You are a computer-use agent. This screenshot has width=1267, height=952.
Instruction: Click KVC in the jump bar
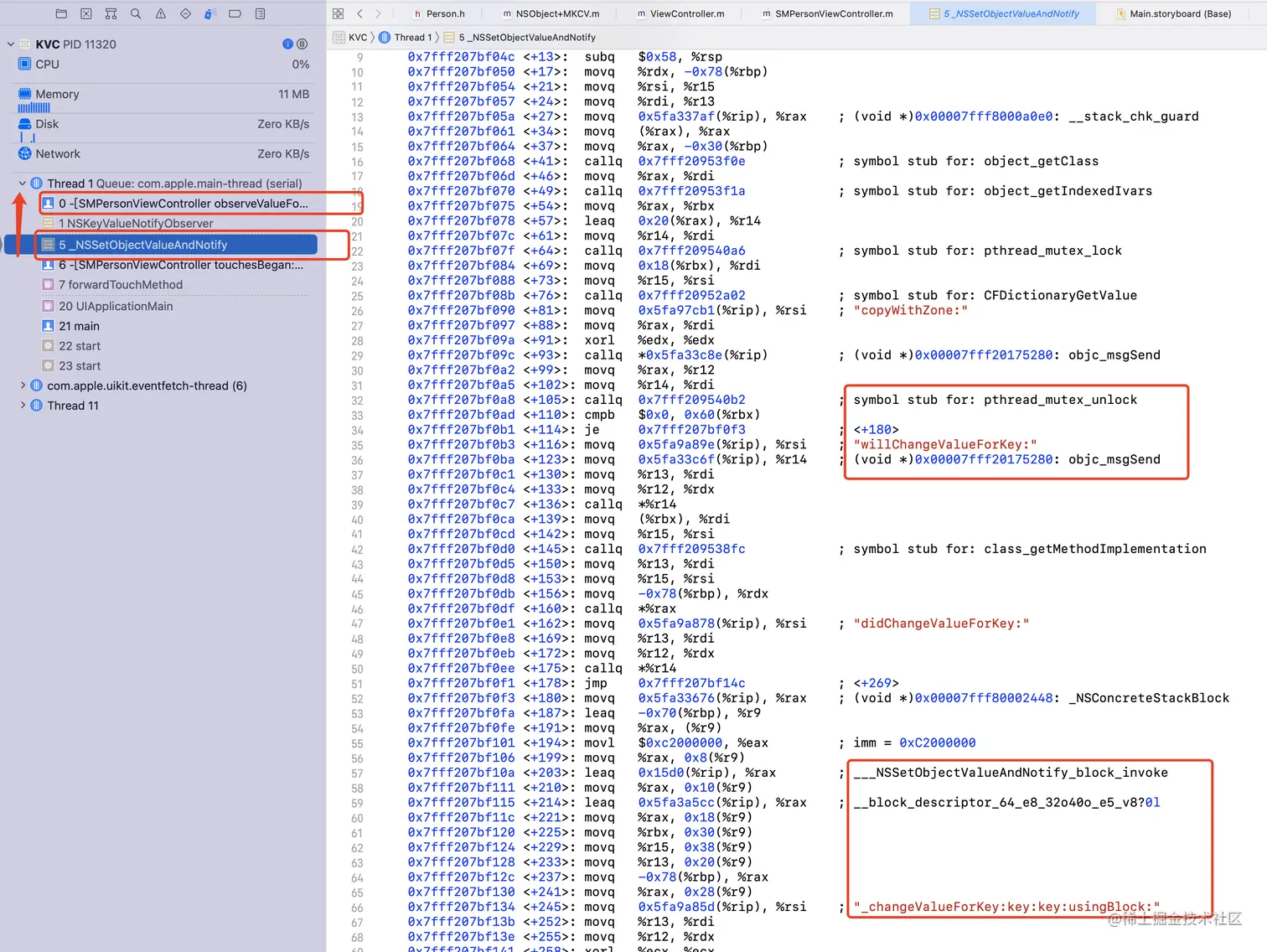click(350, 37)
